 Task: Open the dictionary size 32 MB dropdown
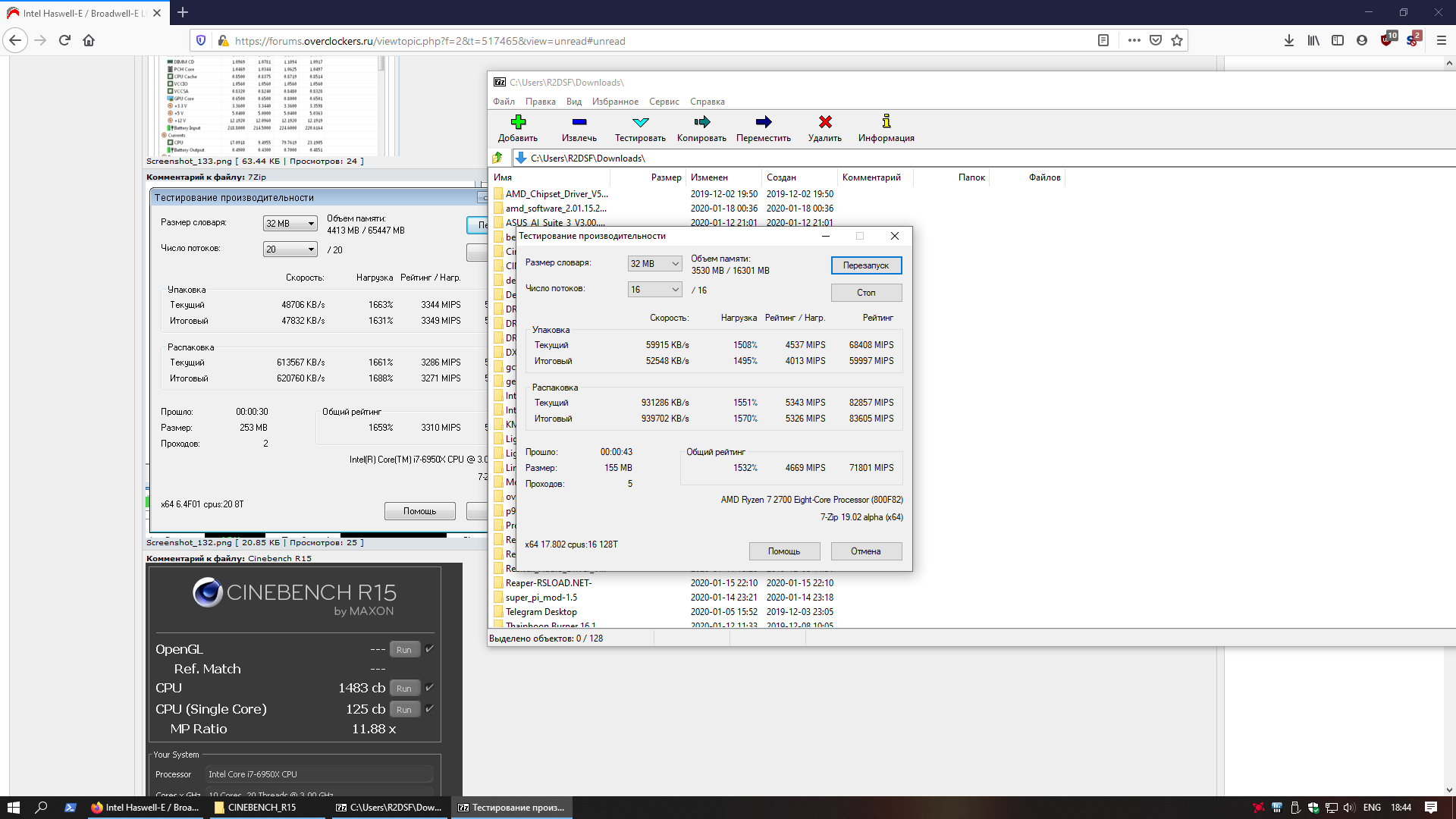pyautogui.click(x=655, y=264)
